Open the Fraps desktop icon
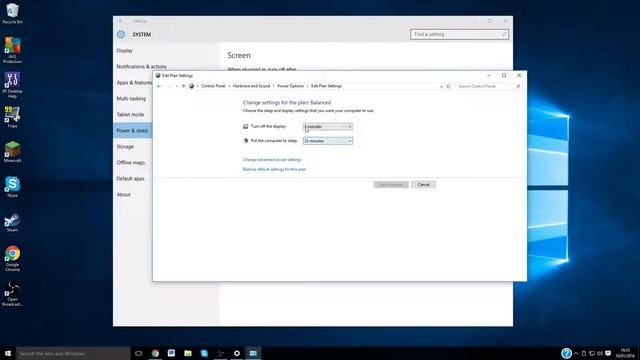Viewport: 640px width, 360px height. [x=12, y=117]
